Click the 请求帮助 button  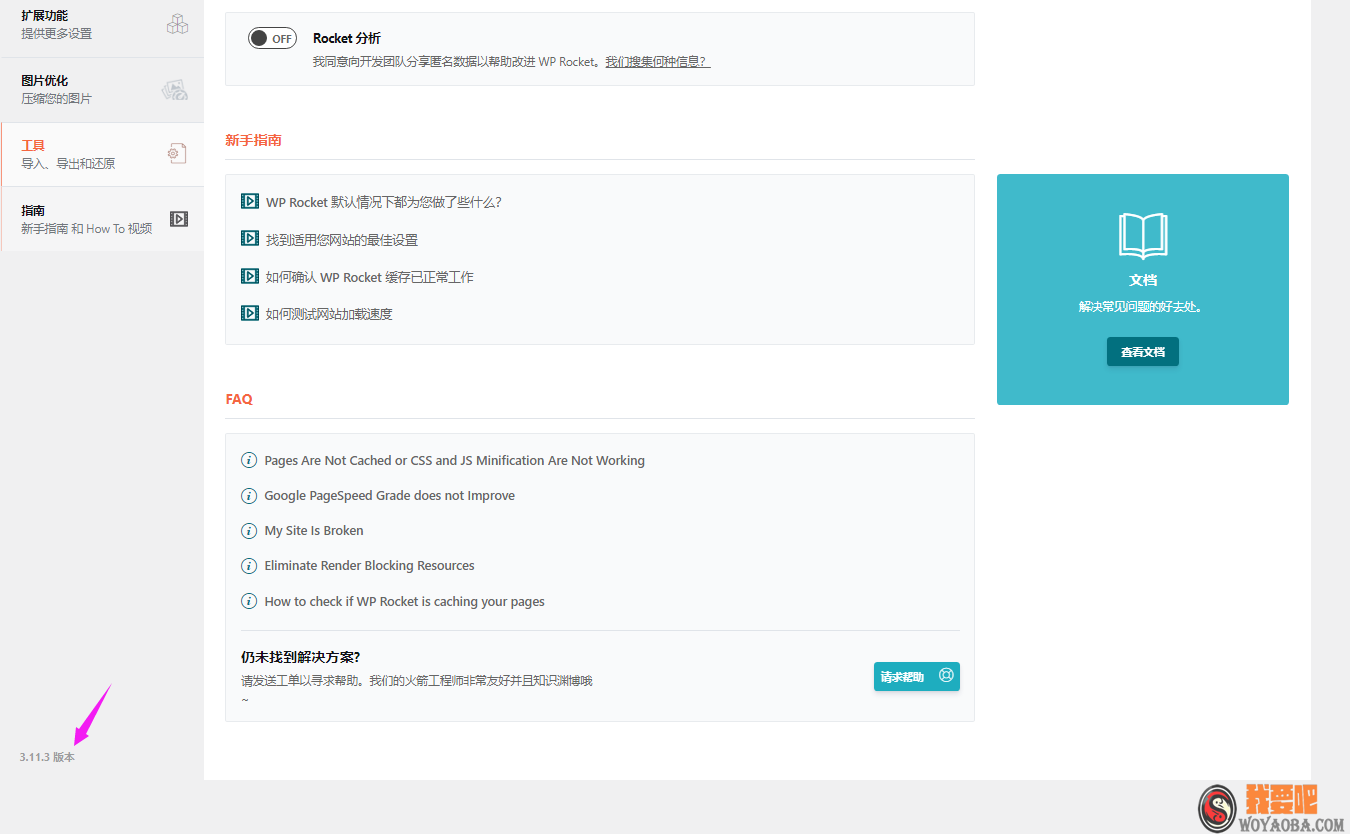pos(916,676)
